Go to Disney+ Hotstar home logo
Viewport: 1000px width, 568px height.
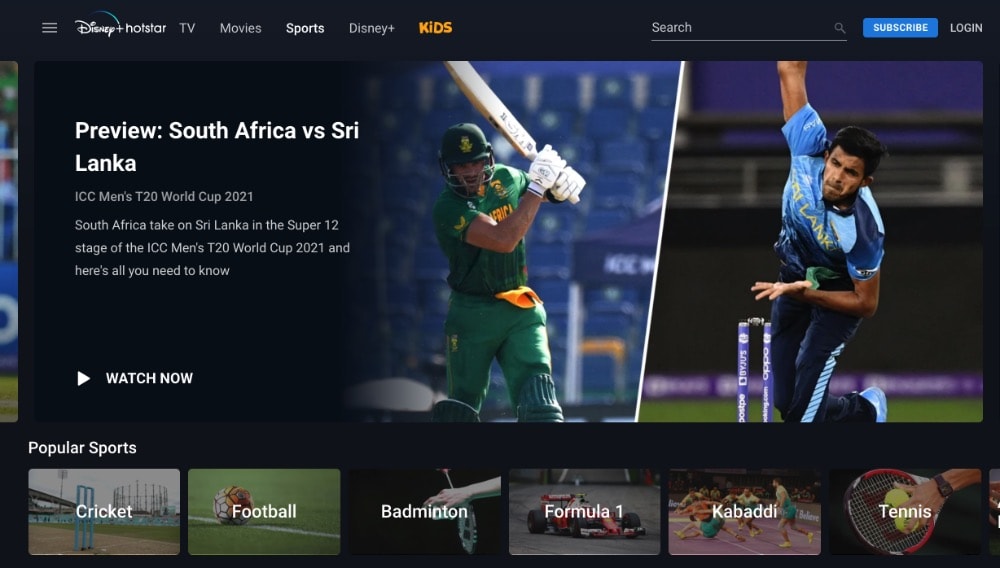(120, 26)
